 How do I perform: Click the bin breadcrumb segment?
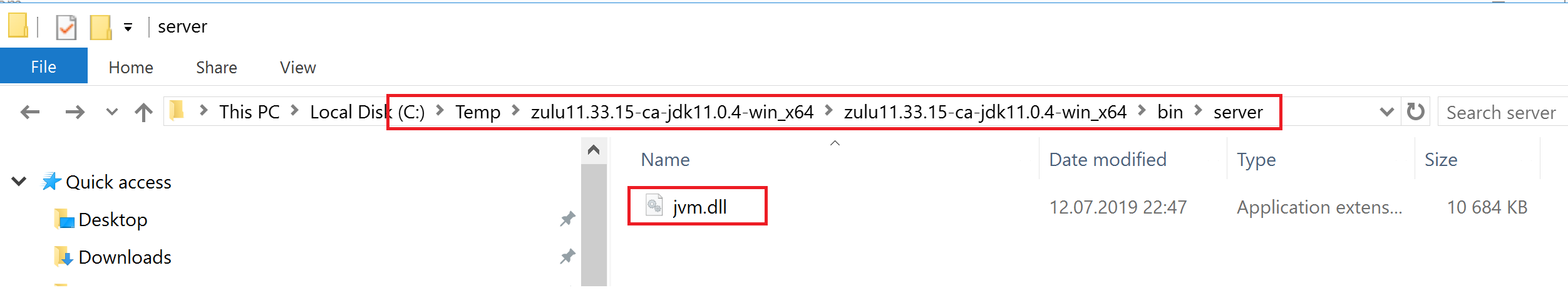(1169, 113)
